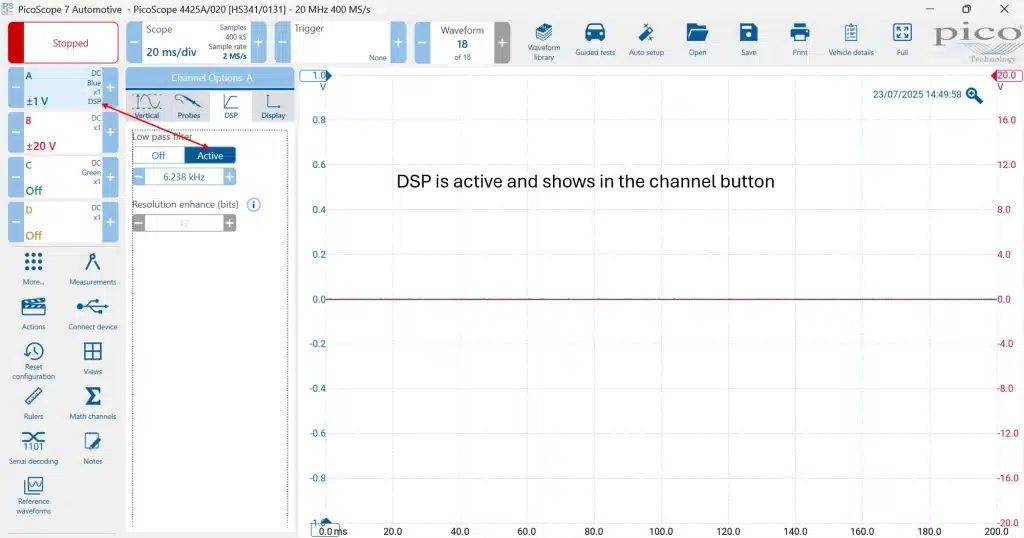The height and width of the screenshot is (538, 1024).
Task: Click the Trigger minus button
Action: 283,42
